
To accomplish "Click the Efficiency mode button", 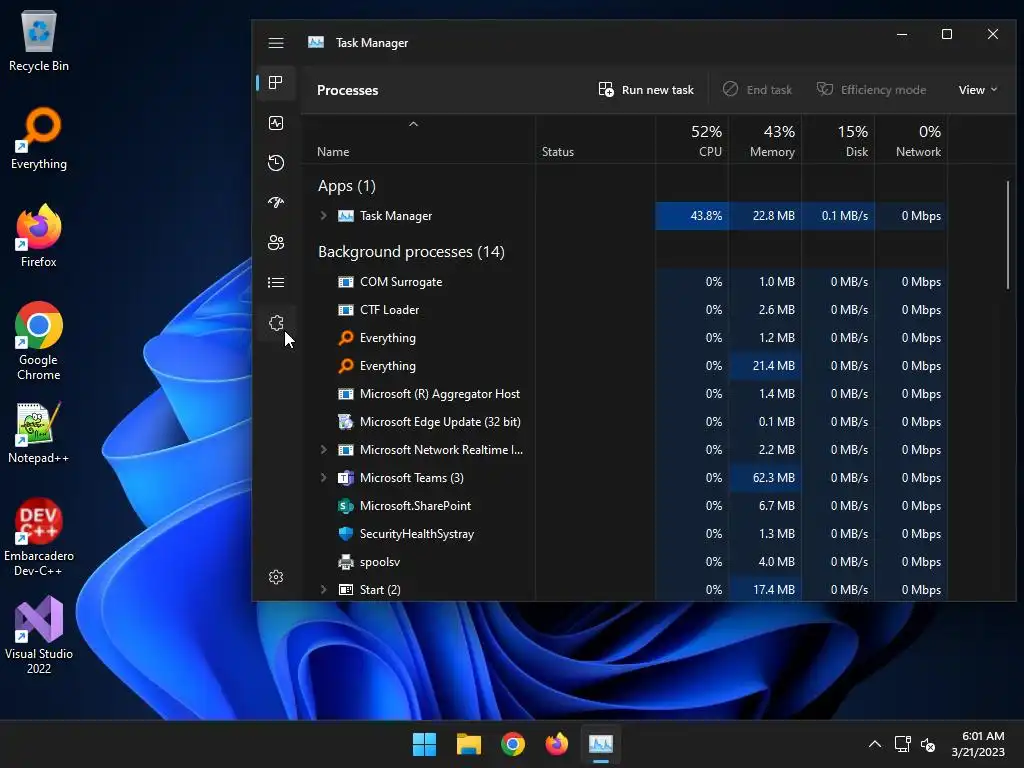I will (x=871, y=90).
